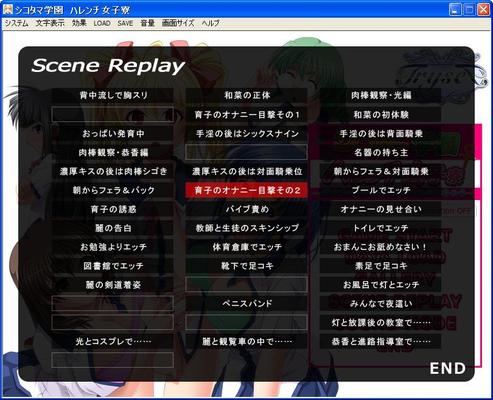Select scene 麗の剣道着姿
This screenshot has height=400, width=493.
click(113, 285)
